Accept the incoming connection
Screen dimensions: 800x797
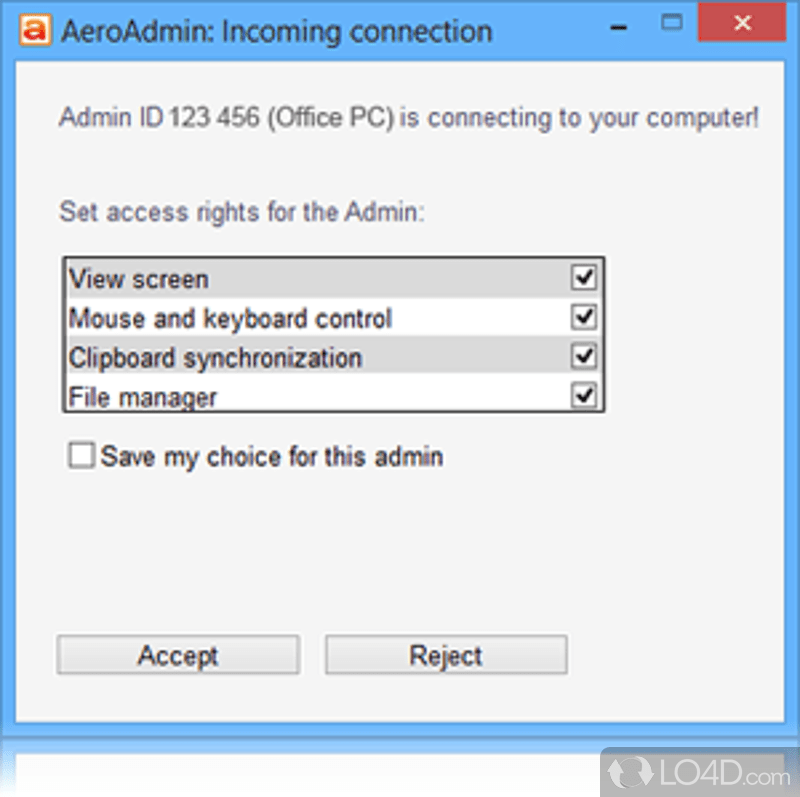click(x=178, y=655)
